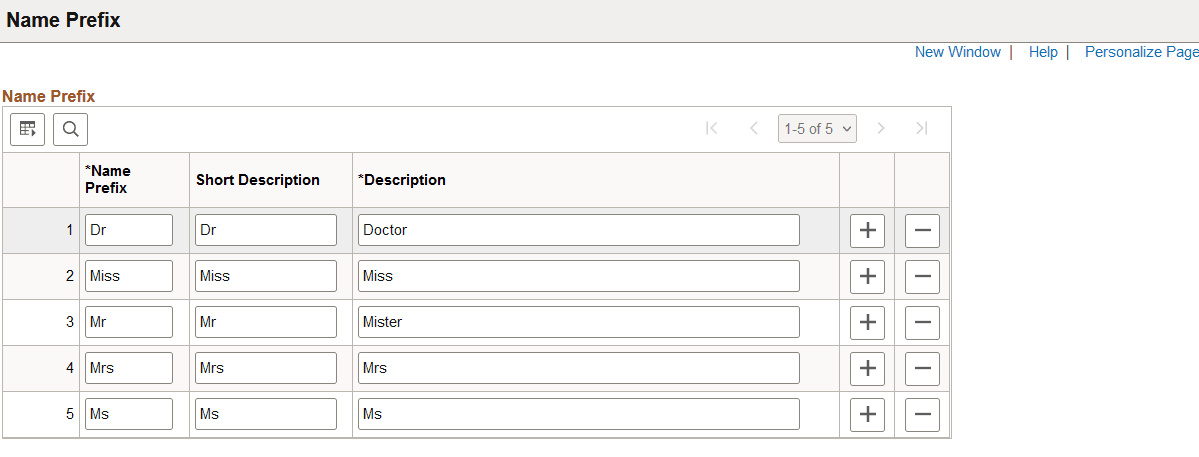Jump to last page of rows

click(922, 128)
